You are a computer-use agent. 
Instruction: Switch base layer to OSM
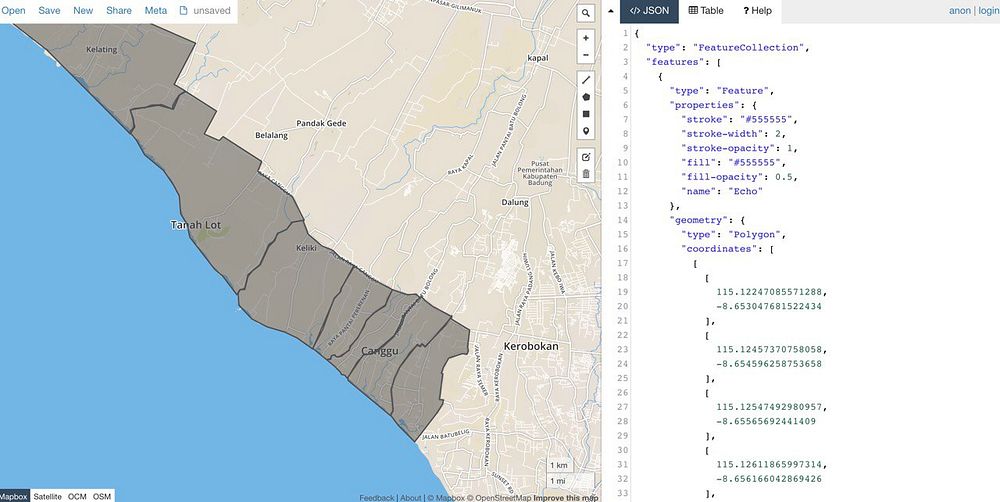point(101,496)
